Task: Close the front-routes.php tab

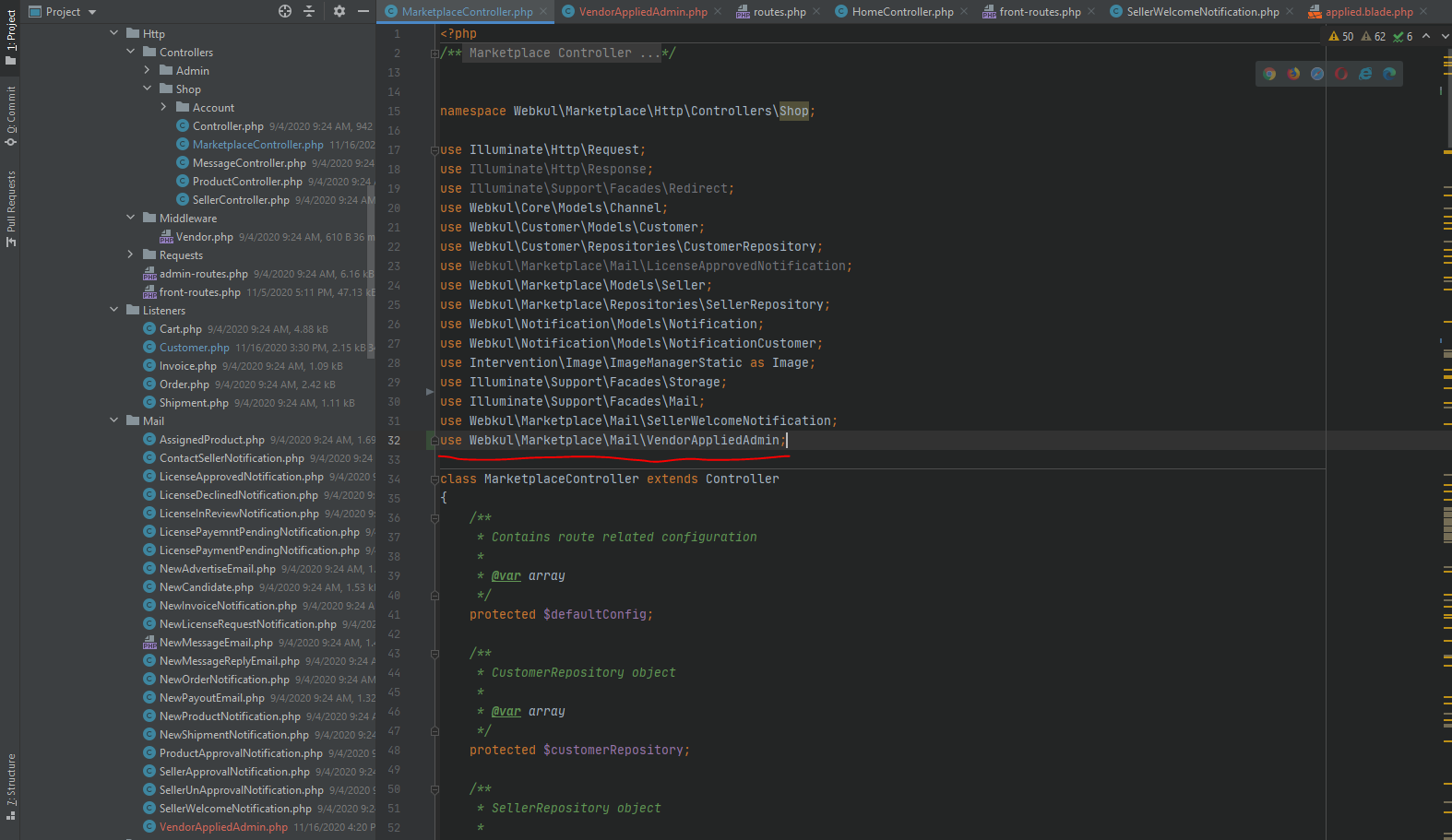Action: [1091, 12]
